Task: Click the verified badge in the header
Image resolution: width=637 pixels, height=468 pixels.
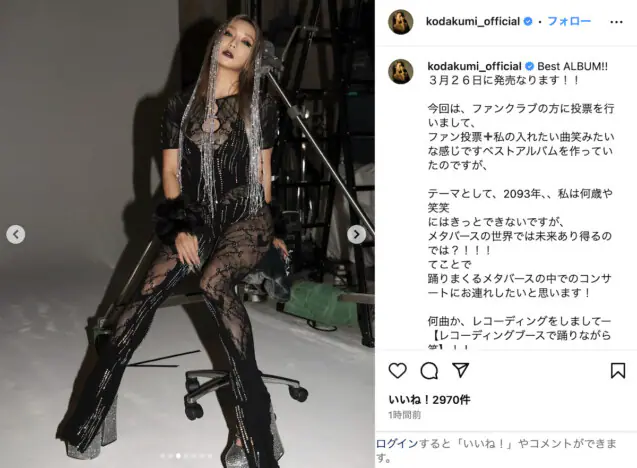Action: click(528, 22)
